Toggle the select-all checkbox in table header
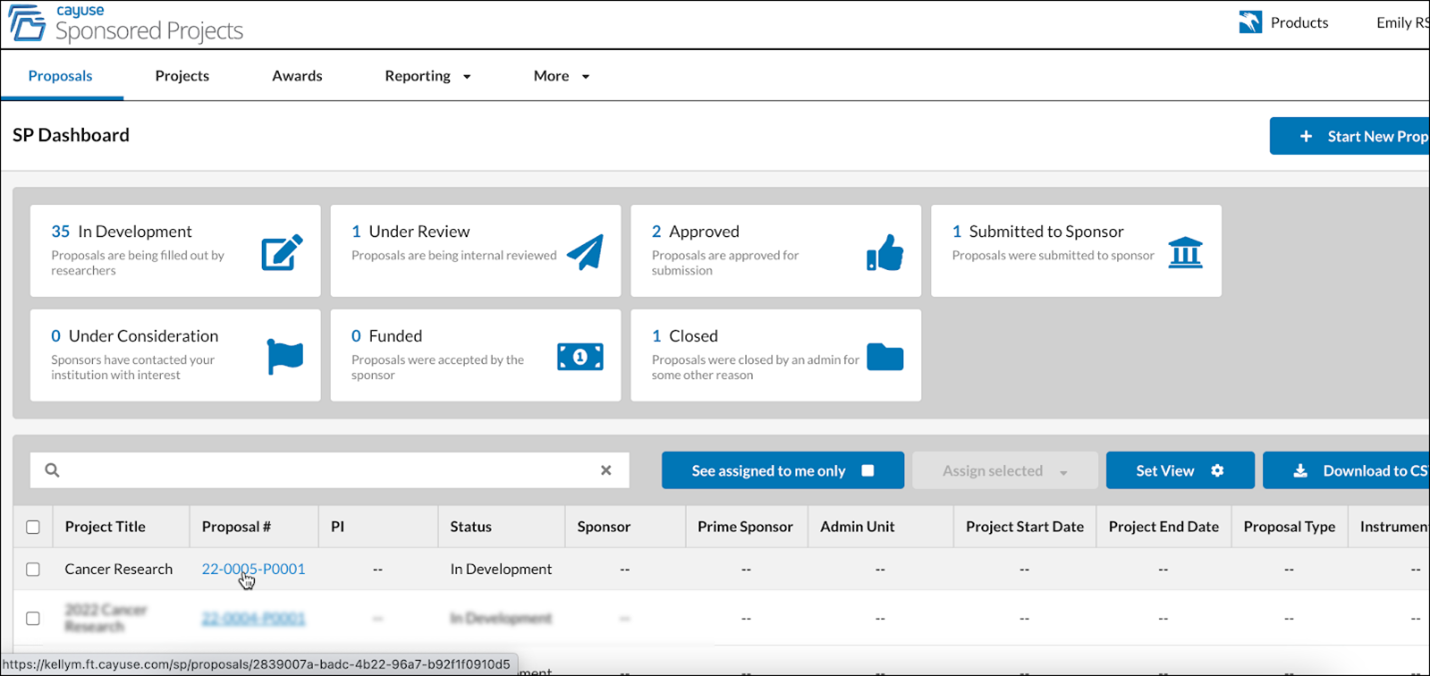The image size is (1430, 676). click(33, 527)
